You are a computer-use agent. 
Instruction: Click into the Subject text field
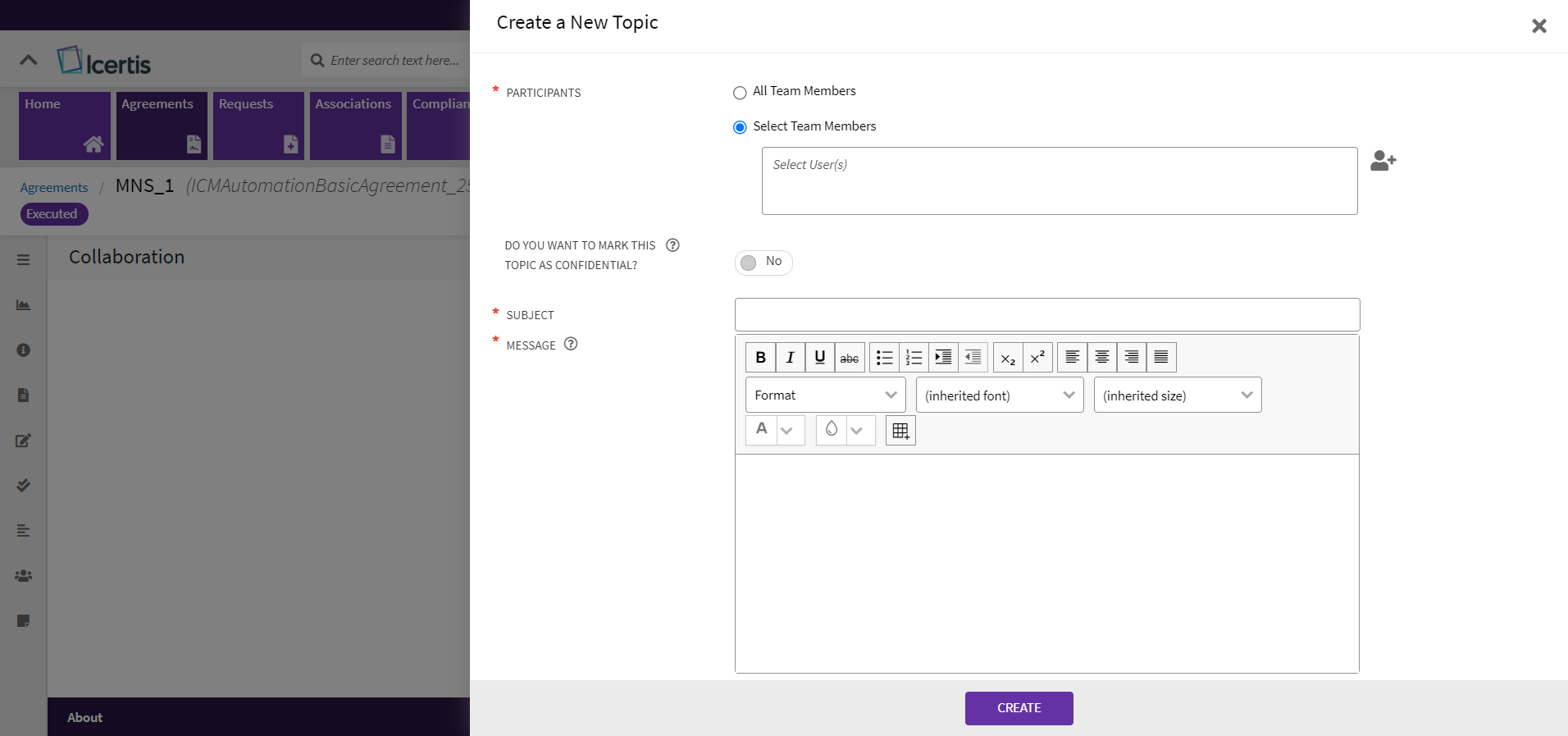point(1046,315)
